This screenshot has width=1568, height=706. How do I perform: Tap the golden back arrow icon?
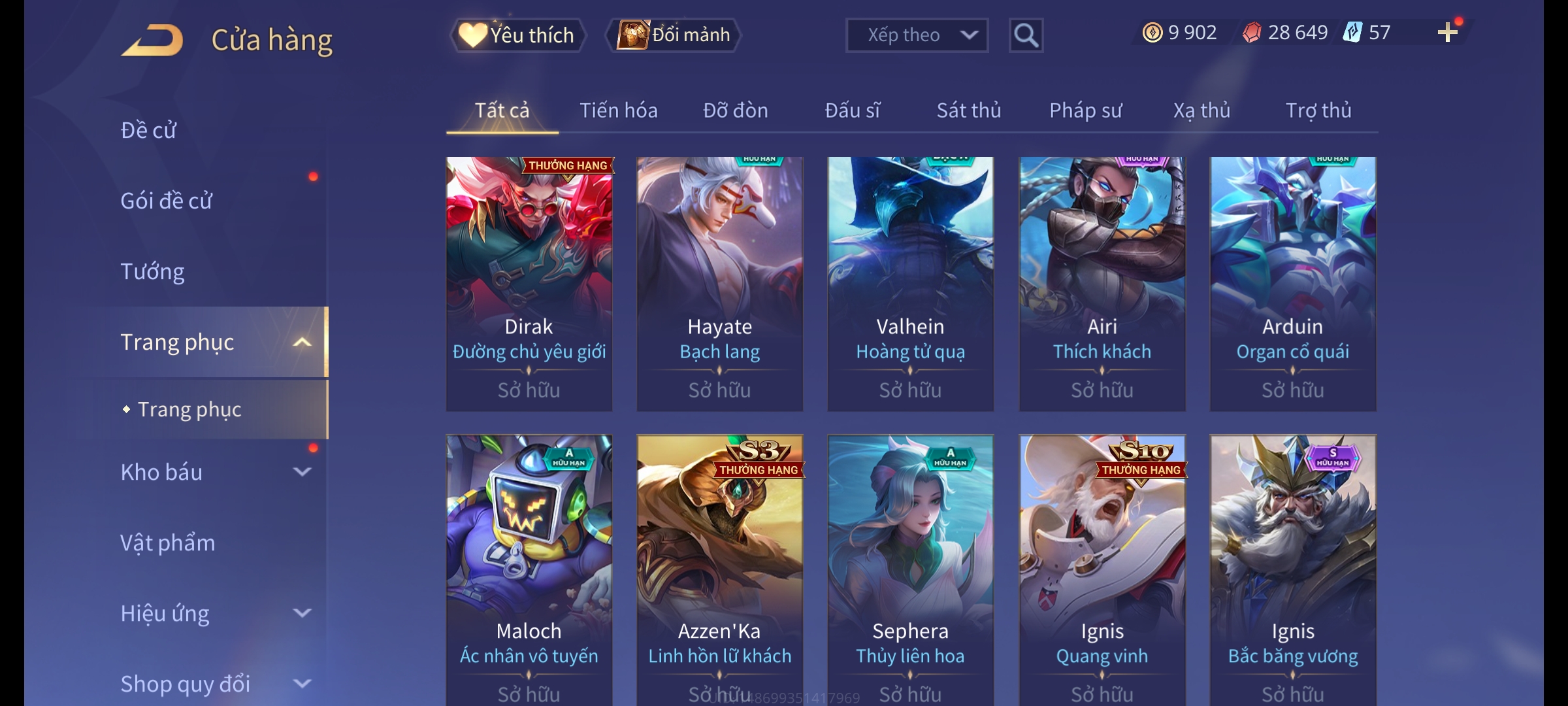(152, 41)
